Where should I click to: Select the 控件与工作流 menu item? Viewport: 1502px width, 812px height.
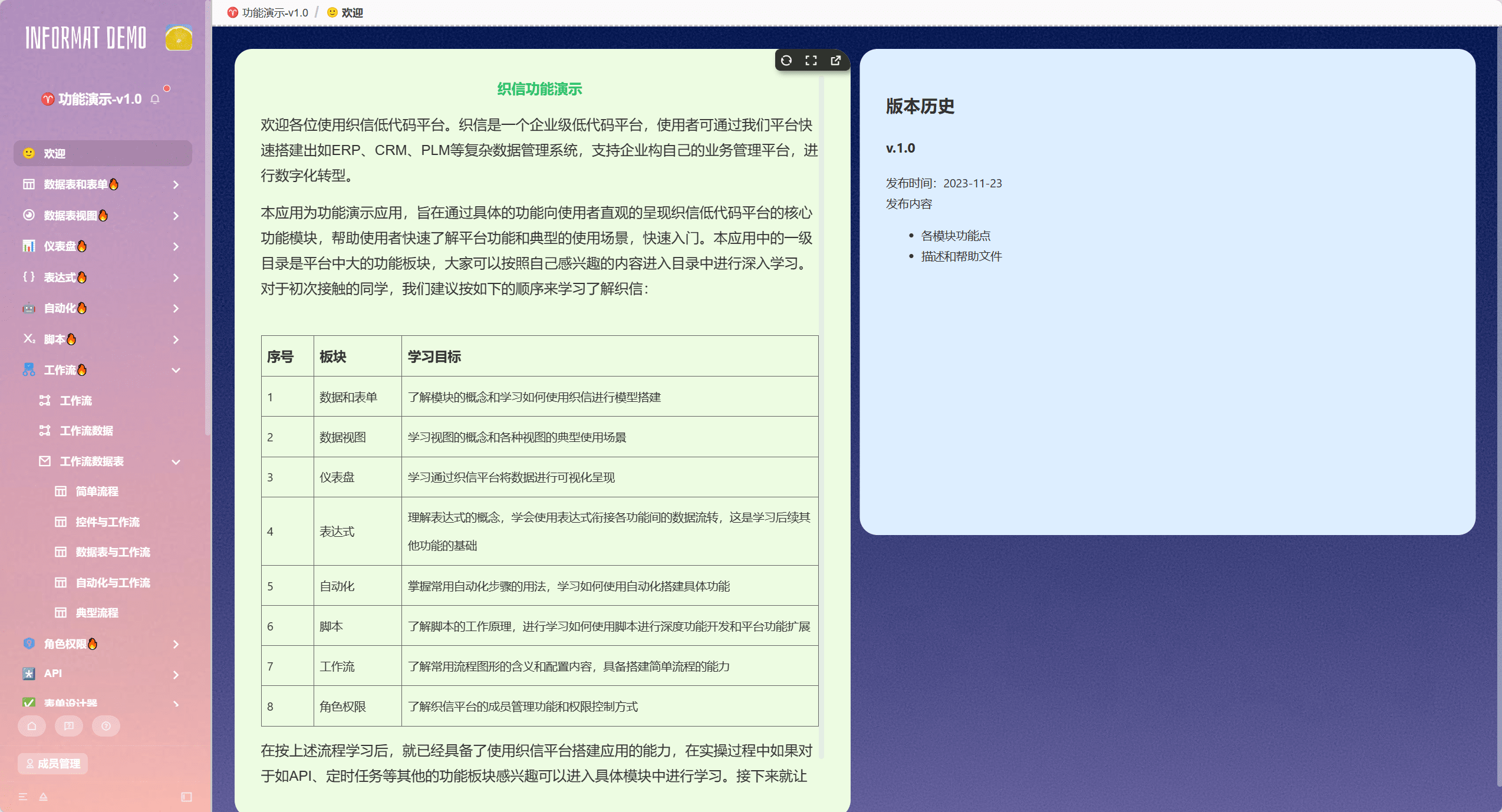tap(107, 521)
